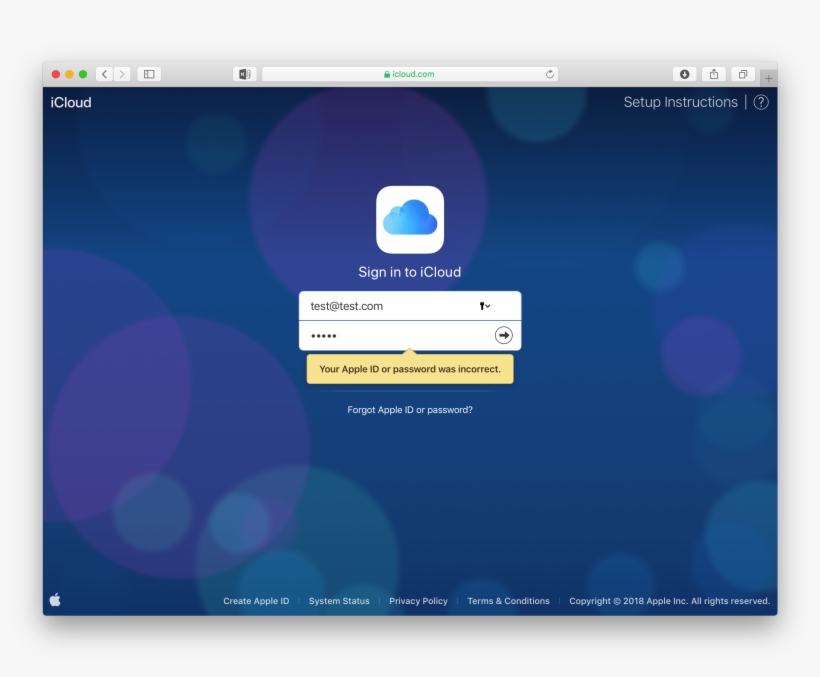Image resolution: width=820 pixels, height=677 pixels.
Task: Toggle the Safari sidebar button
Action: 149,74
